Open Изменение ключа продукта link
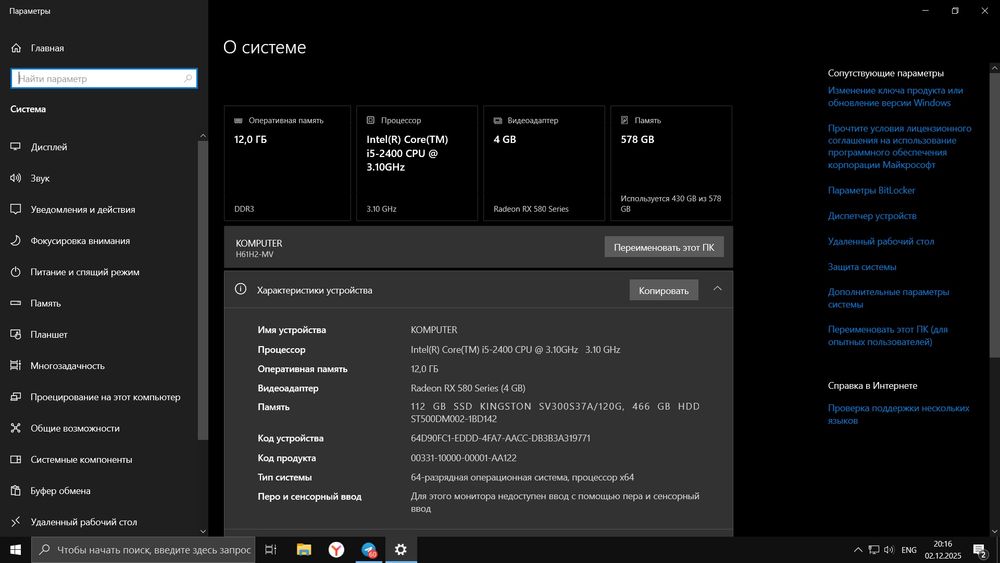This screenshot has width=1000, height=563. (x=895, y=96)
